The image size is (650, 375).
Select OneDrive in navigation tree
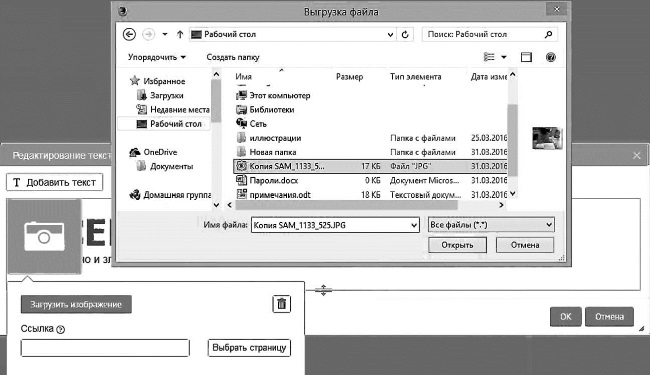153,152
